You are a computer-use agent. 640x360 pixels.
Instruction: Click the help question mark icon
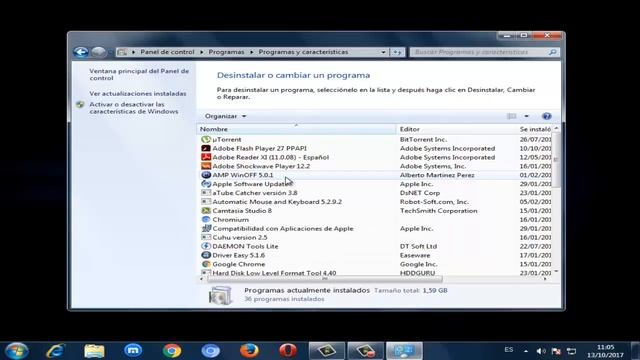pos(547,116)
